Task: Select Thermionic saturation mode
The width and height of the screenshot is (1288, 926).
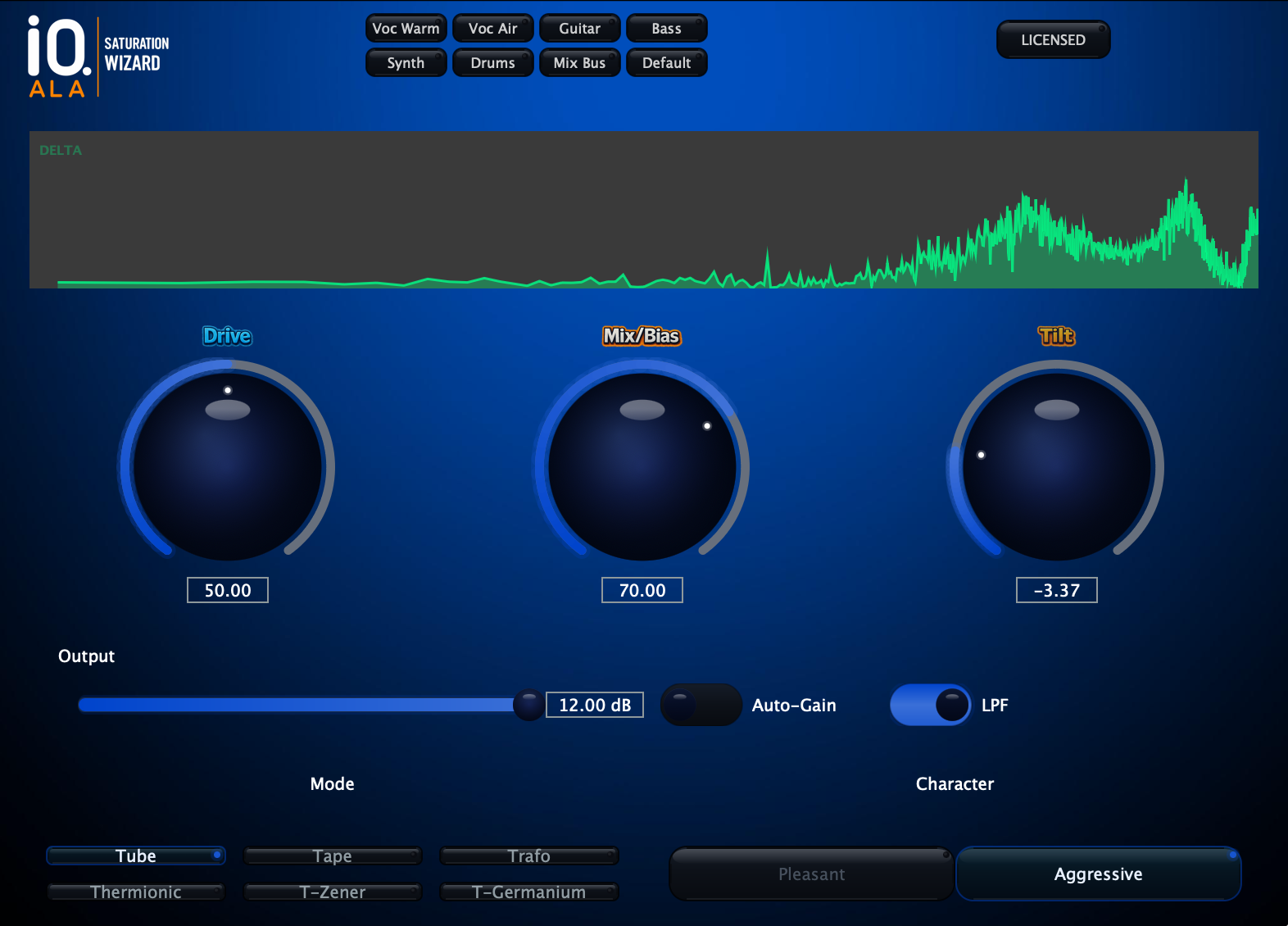Action: 136,892
